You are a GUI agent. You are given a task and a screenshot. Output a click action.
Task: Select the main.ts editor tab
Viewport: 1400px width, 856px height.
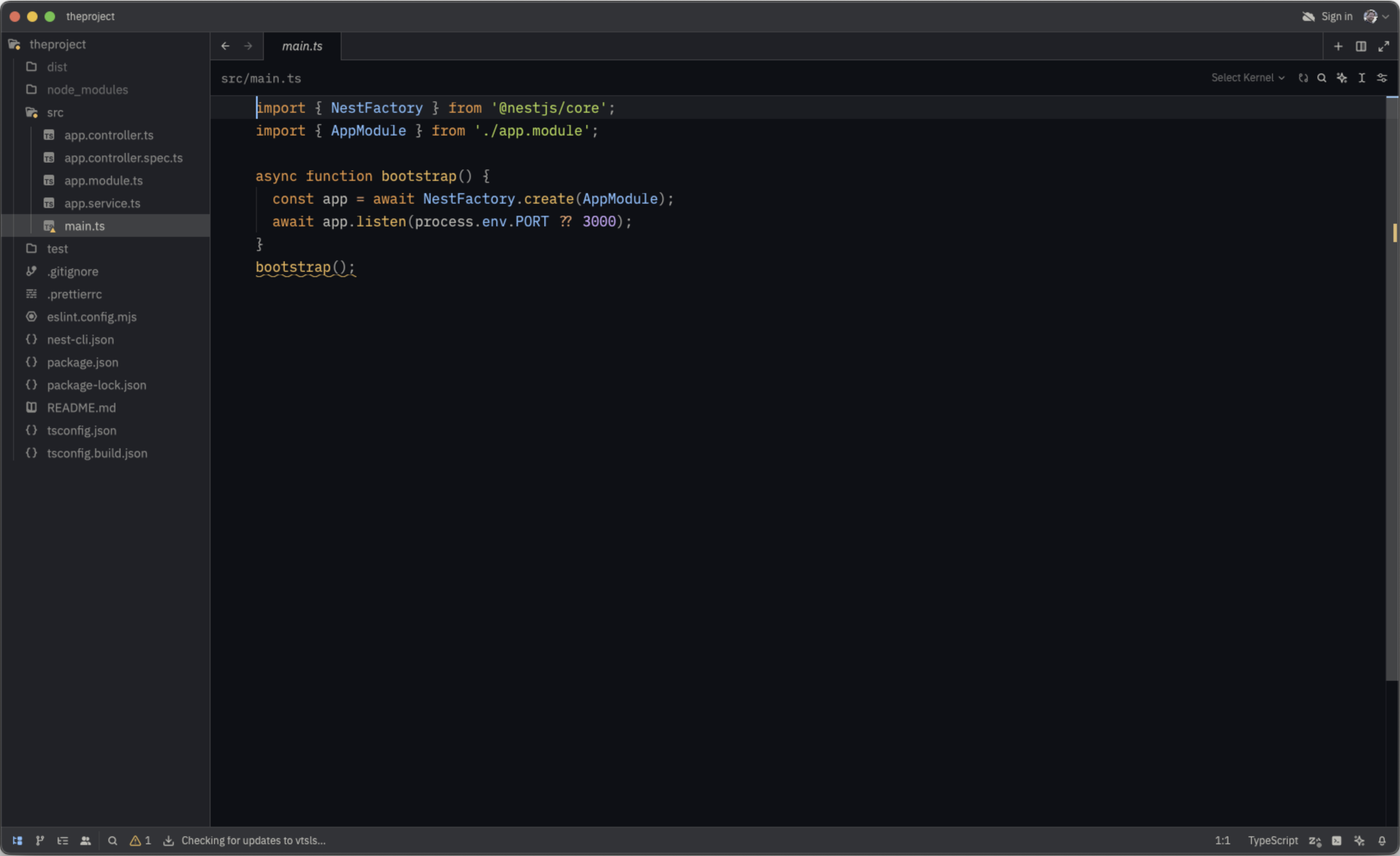pyautogui.click(x=302, y=46)
